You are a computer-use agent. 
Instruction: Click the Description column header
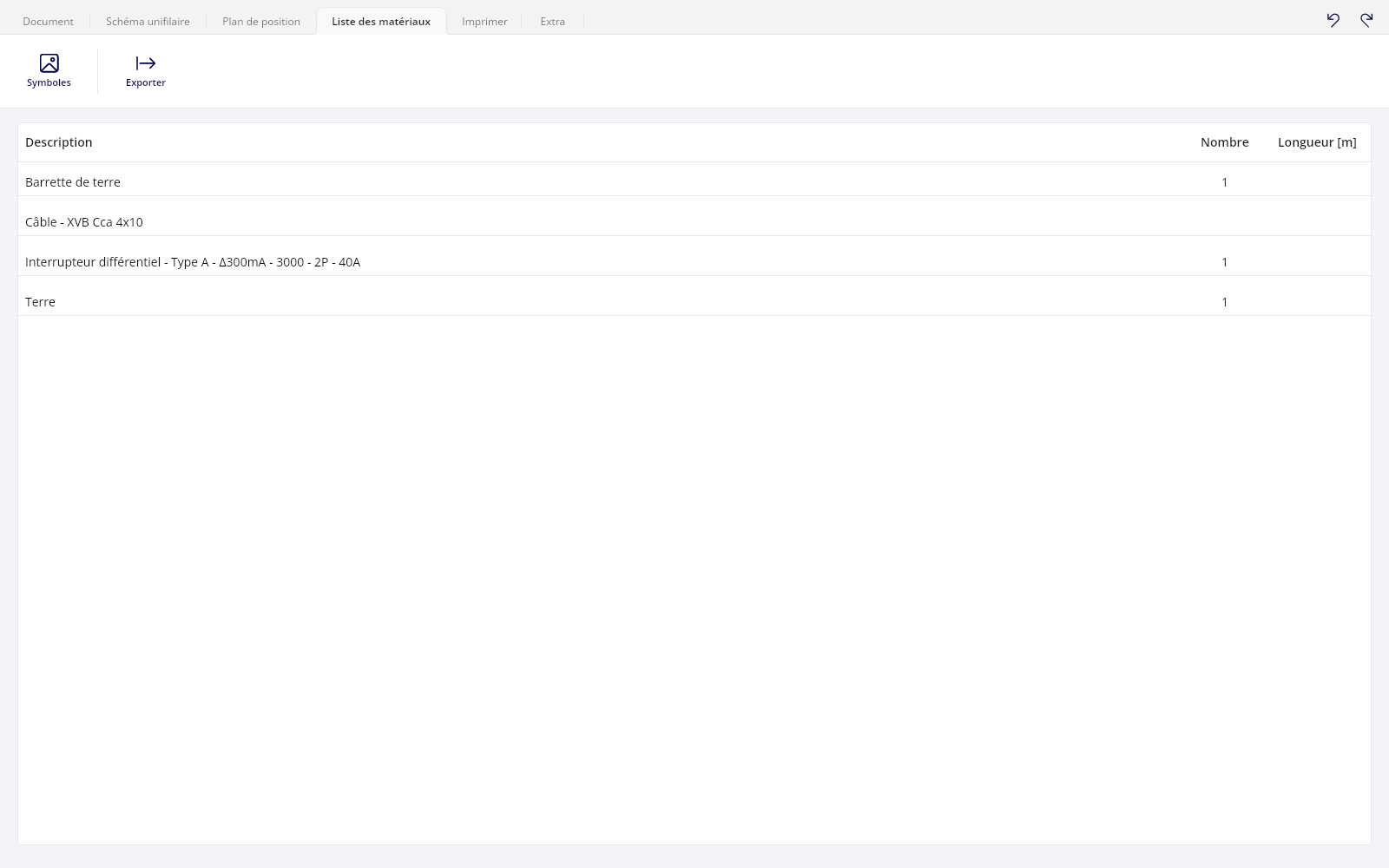58,142
